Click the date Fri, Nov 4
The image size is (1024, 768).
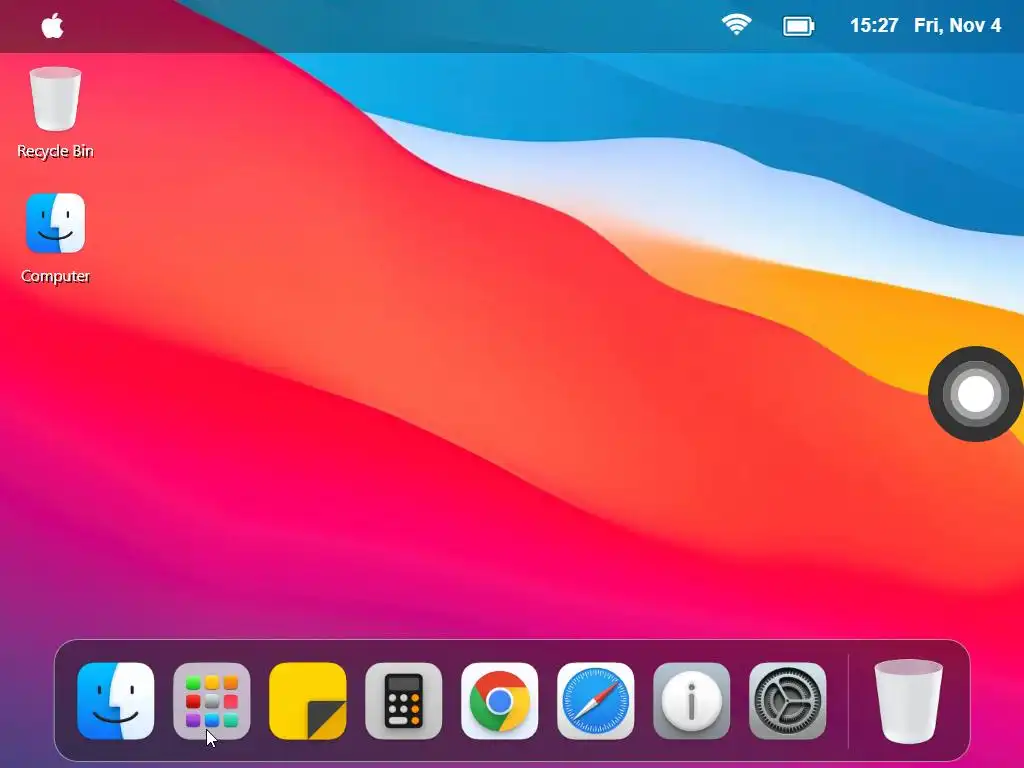pyautogui.click(x=957, y=25)
